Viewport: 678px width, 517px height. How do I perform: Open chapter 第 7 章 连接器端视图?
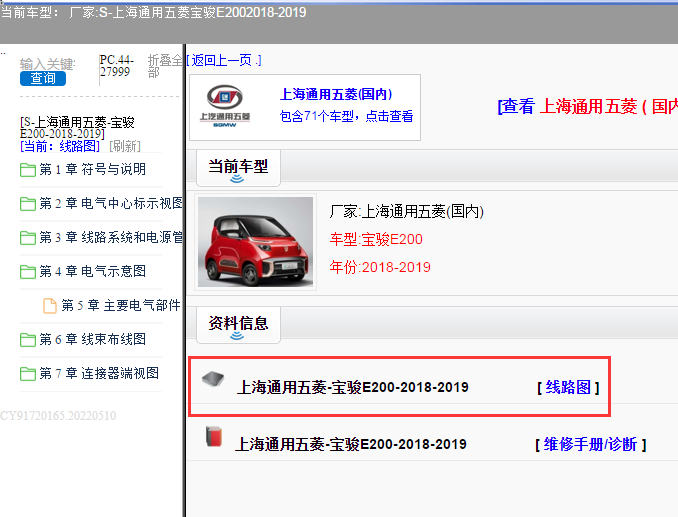tap(99, 373)
